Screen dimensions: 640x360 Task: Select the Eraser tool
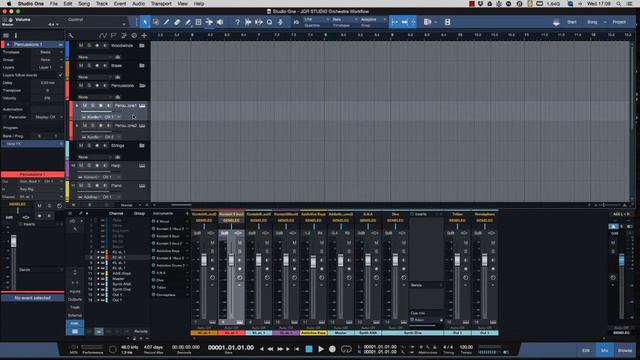(x=177, y=22)
